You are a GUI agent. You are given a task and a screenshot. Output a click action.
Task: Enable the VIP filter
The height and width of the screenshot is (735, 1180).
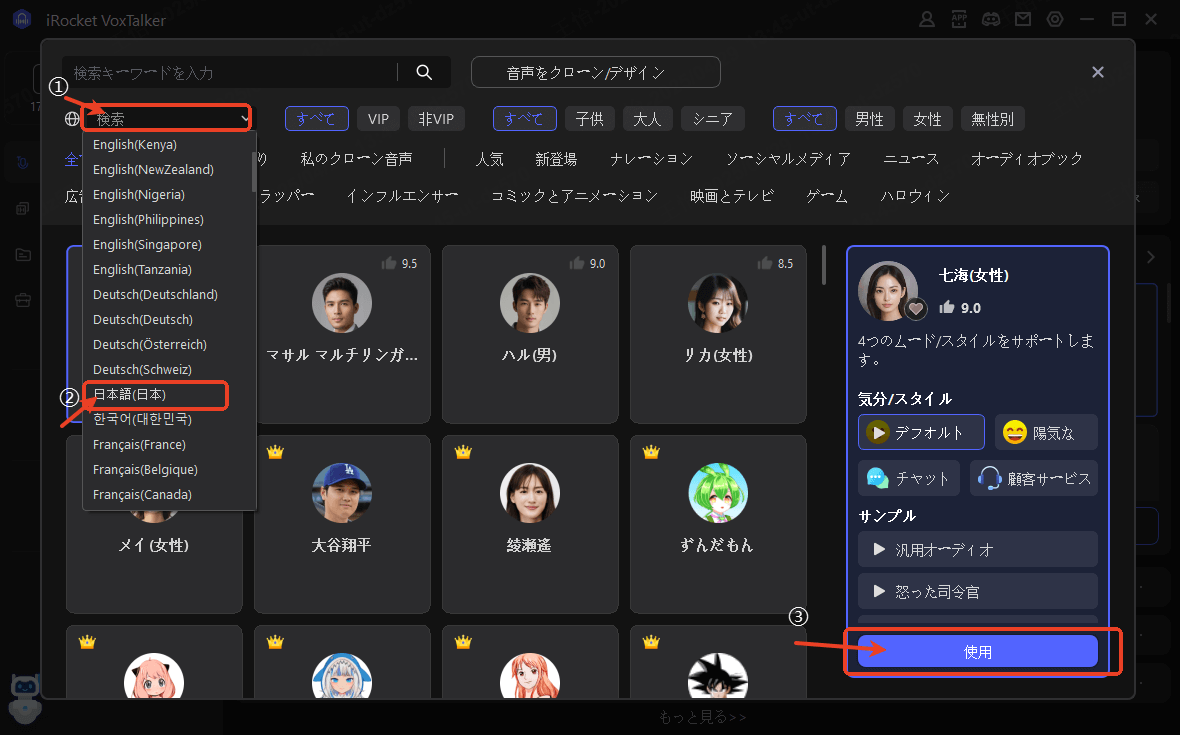378,119
